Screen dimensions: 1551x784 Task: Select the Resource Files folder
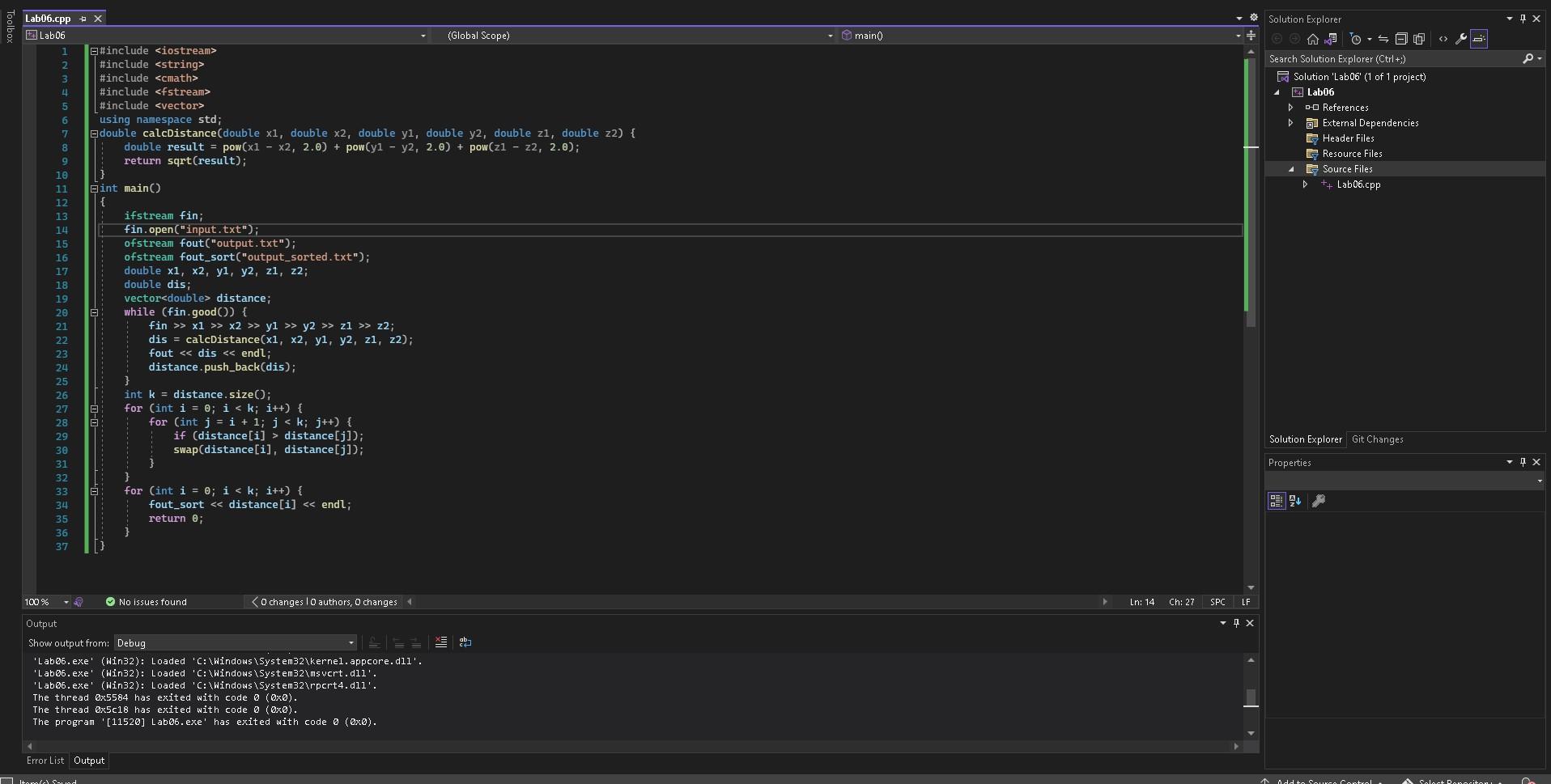[1352, 154]
